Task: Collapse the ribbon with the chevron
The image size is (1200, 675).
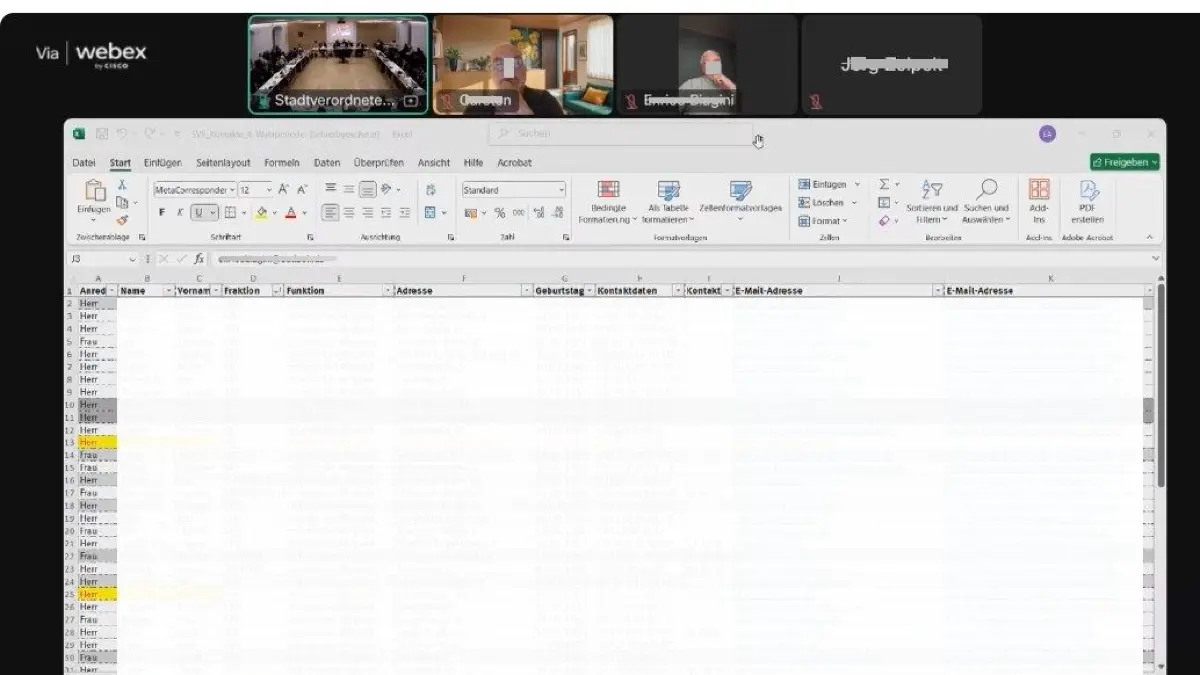Action: click(x=1149, y=237)
